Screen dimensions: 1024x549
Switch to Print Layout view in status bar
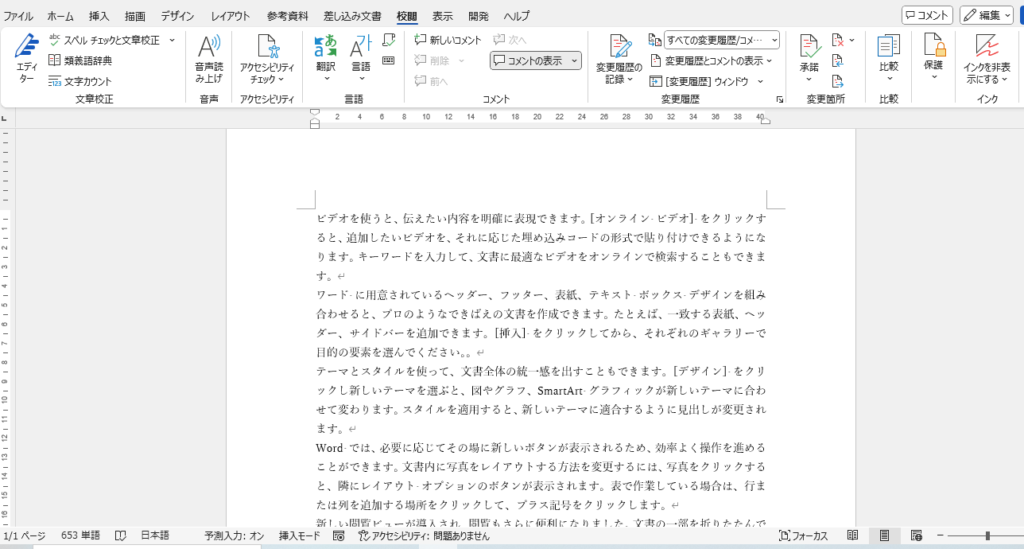pyautogui.click(x=884, y=535)
